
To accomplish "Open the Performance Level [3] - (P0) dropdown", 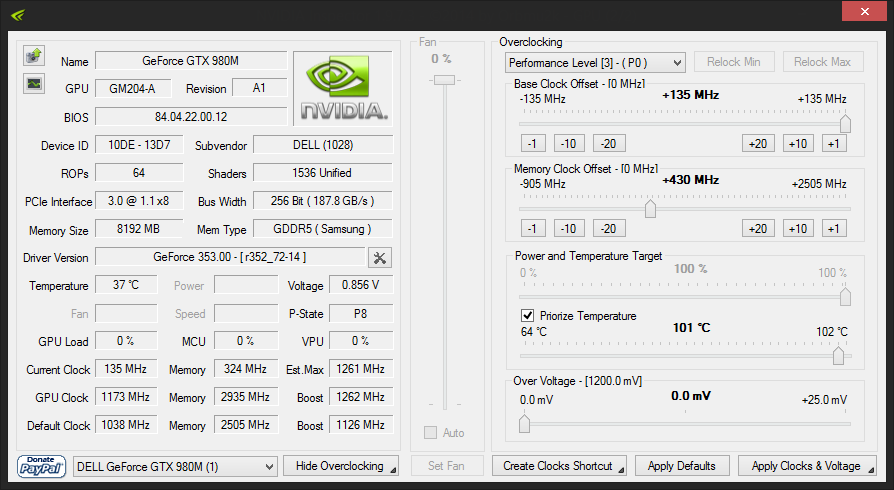I will click(595, 62).
